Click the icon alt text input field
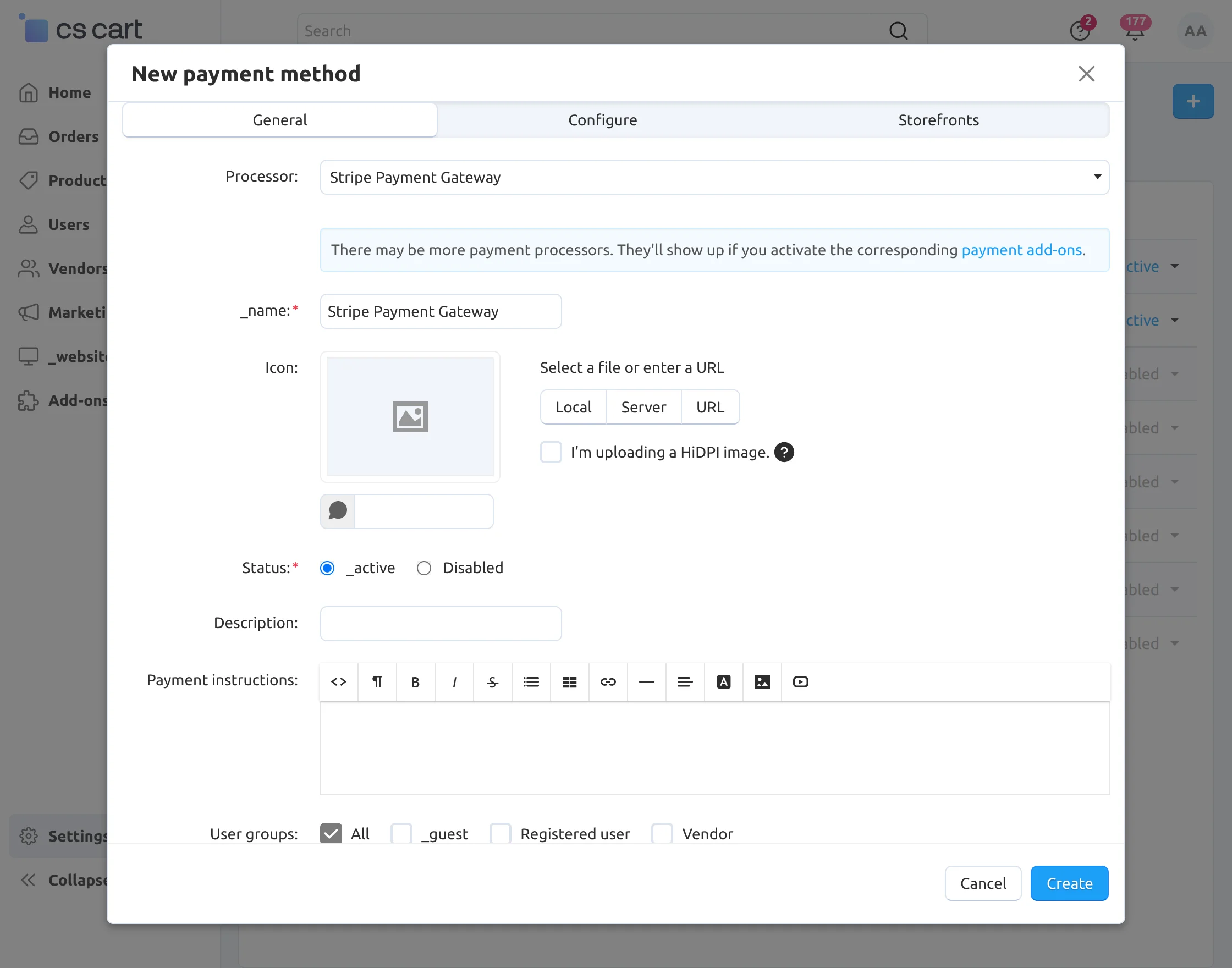This screenshot has width=1232, height=968. tap(424, 511)
